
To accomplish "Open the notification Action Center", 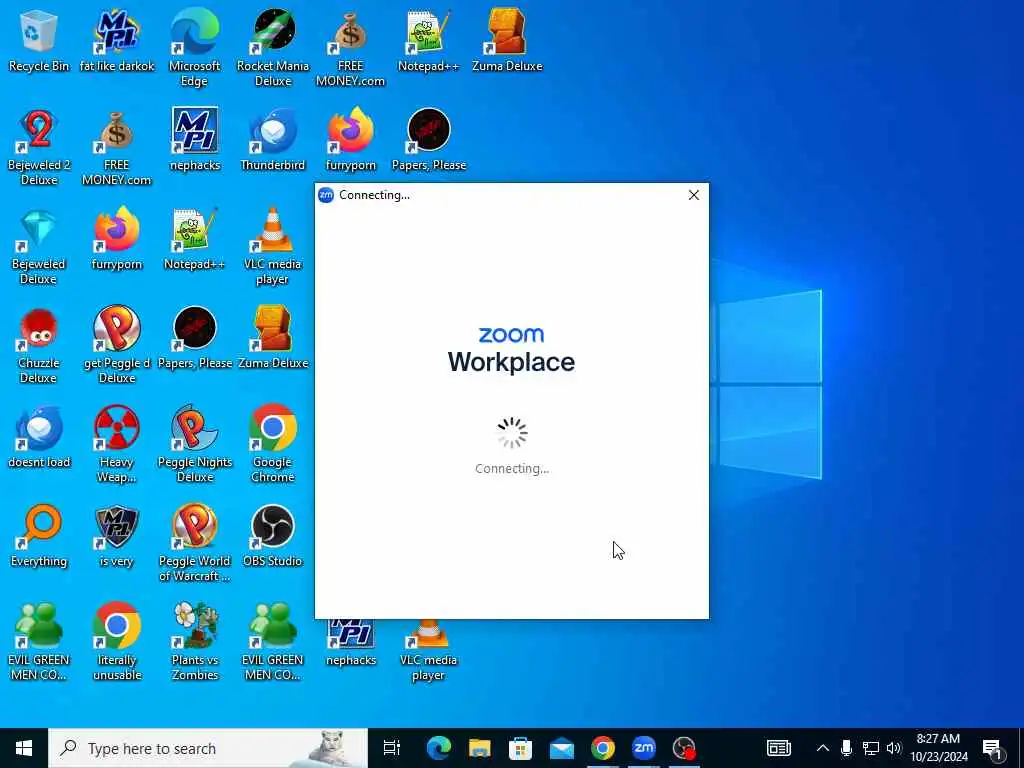I will point(993,748).
